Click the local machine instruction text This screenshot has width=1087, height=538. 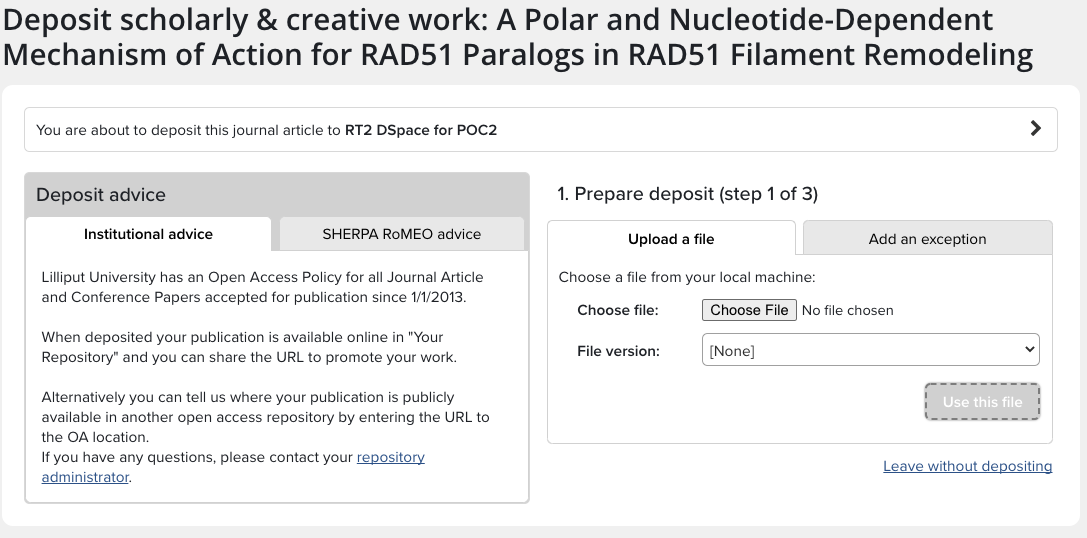point(687,277)
